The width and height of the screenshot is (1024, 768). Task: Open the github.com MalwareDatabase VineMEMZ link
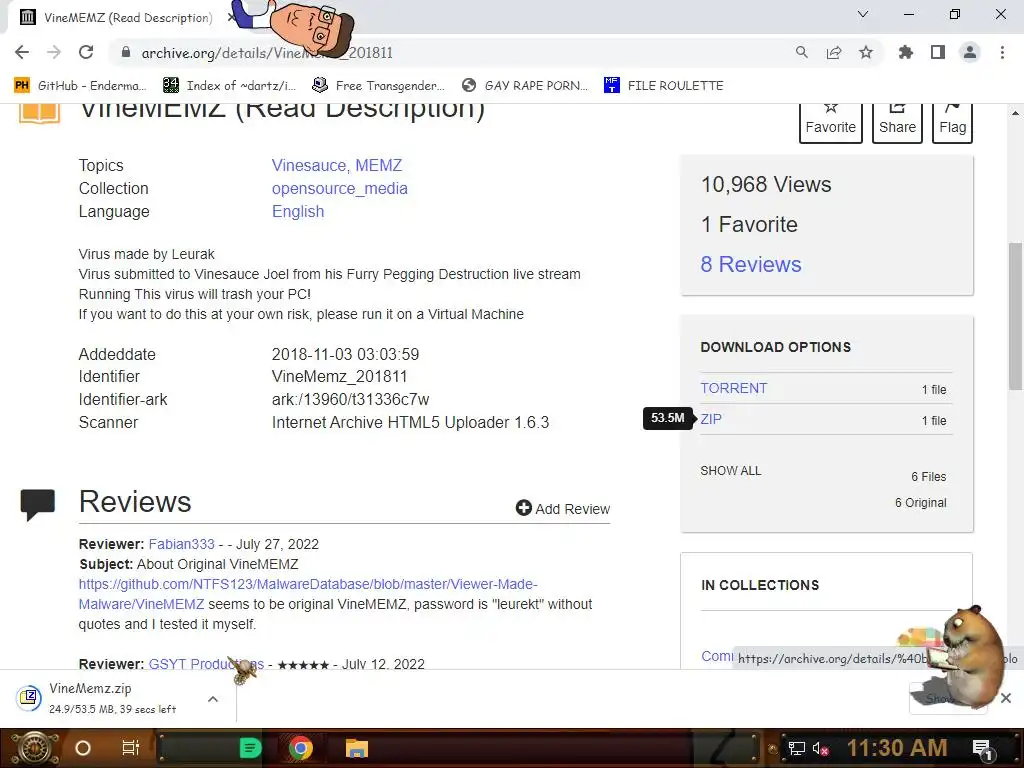tap(308, 594)
